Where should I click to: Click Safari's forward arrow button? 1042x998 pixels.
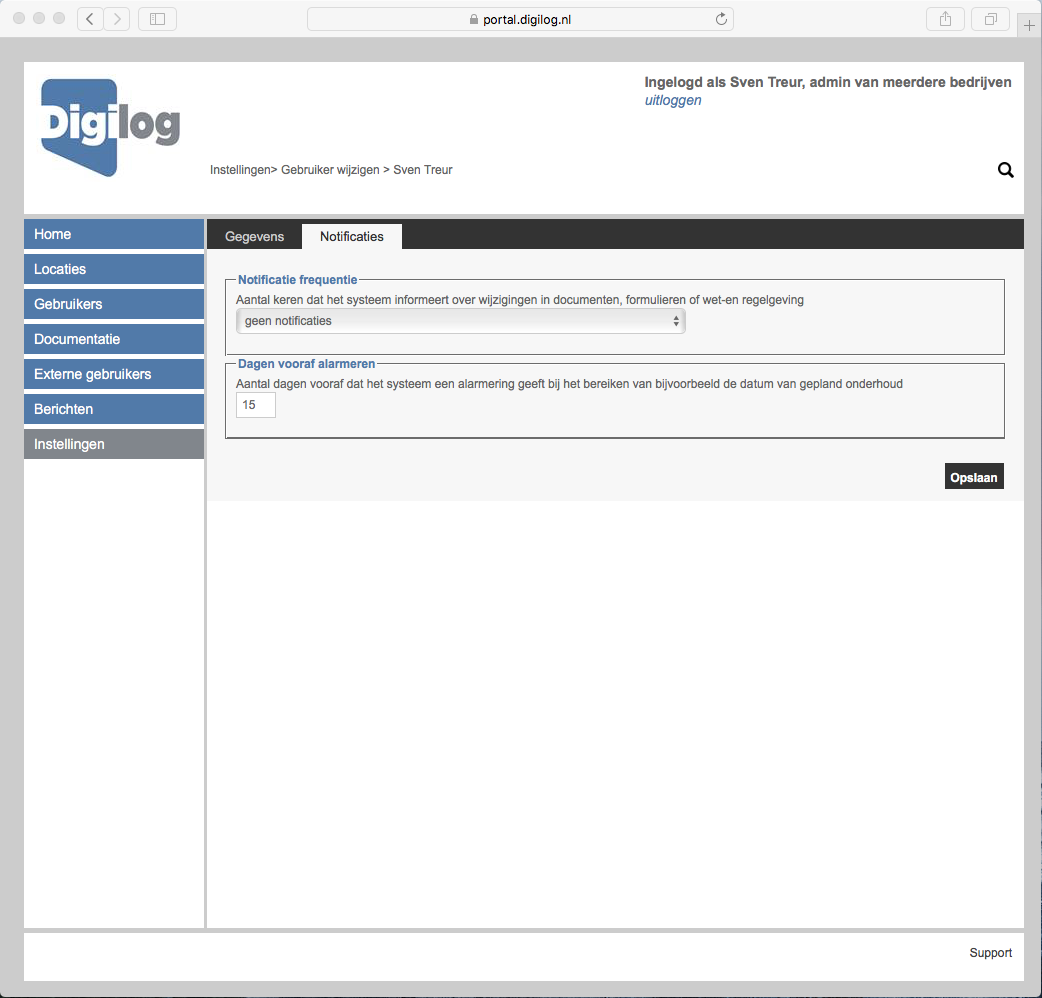[x=117, y=19]
